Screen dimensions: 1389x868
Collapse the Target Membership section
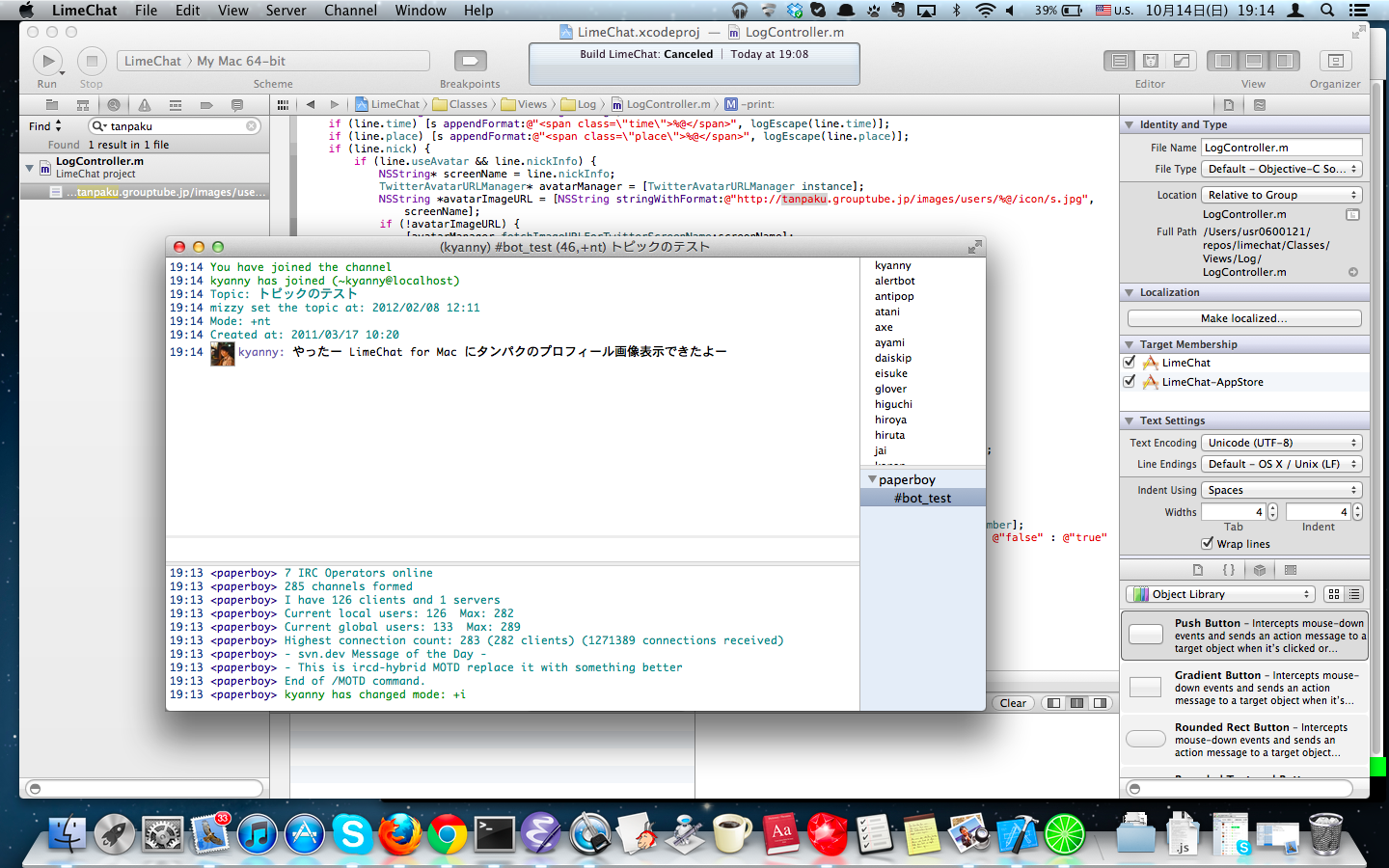click(1130, 344)
